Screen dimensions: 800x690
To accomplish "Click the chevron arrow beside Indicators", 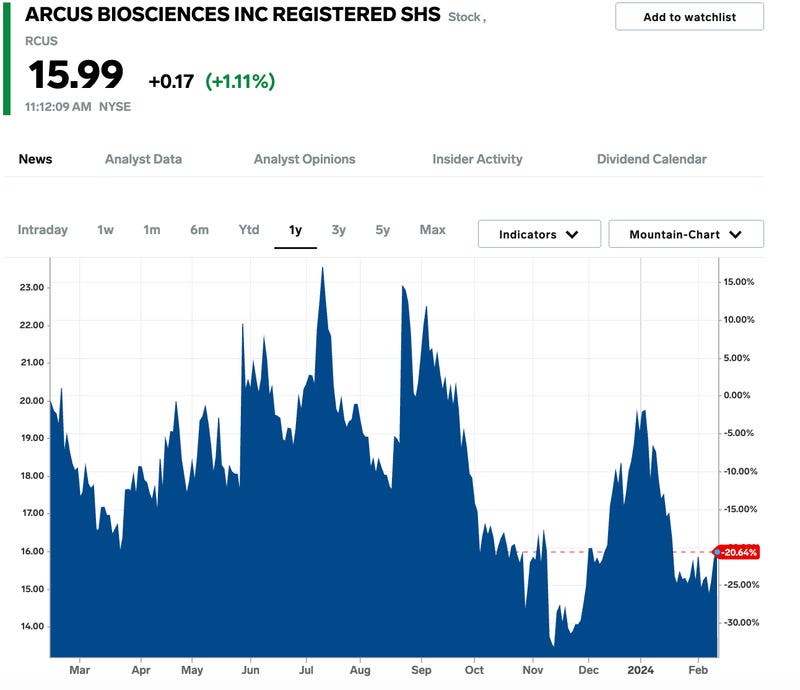I will (572, 235).
